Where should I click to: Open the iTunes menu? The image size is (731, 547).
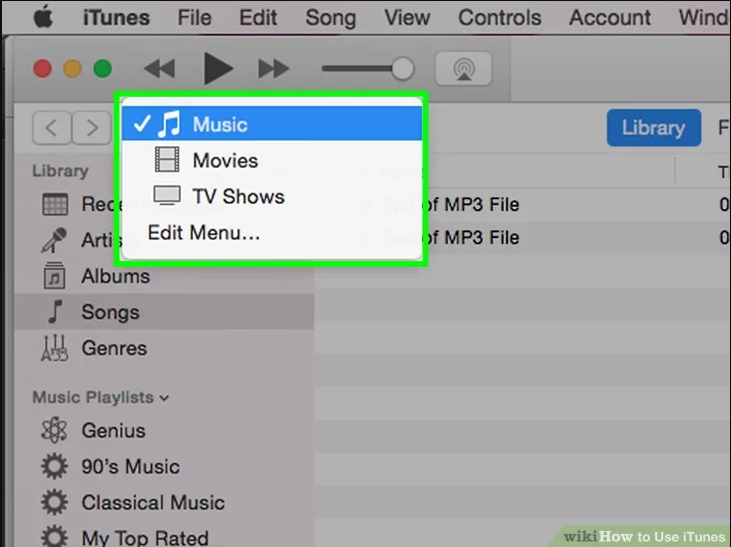[x=116, y=18]
